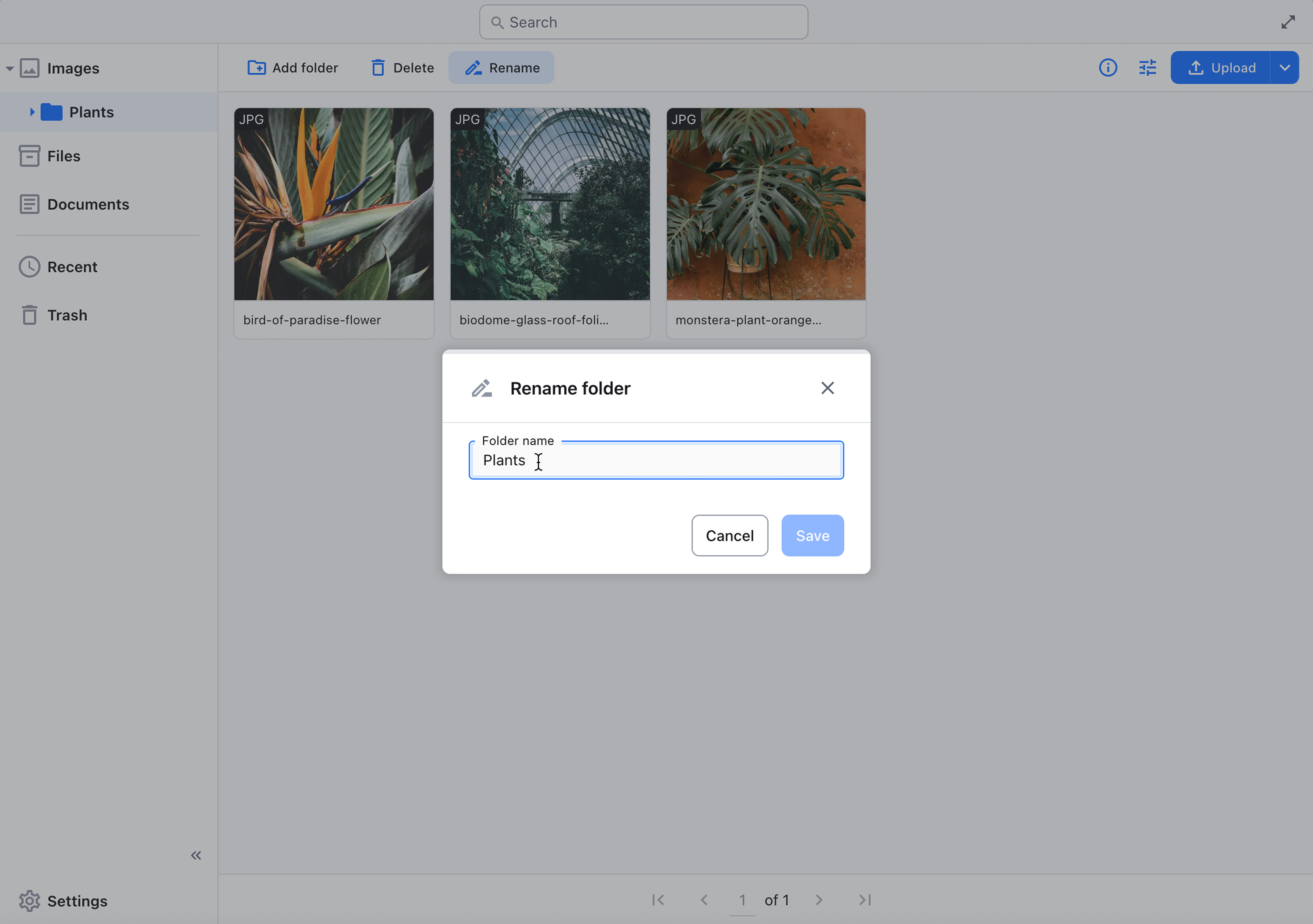This screenshot has height=924, width=1313.
Task: Go to previous page arrow
Action: 705,900
